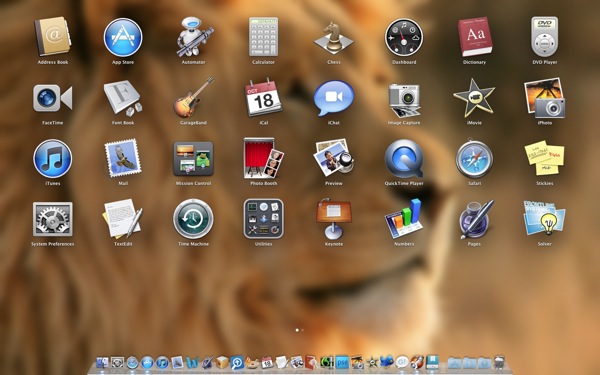The width and height of the screenshot is (600, 375).
Task: Open the Solver app
Action: coord(545,219)
